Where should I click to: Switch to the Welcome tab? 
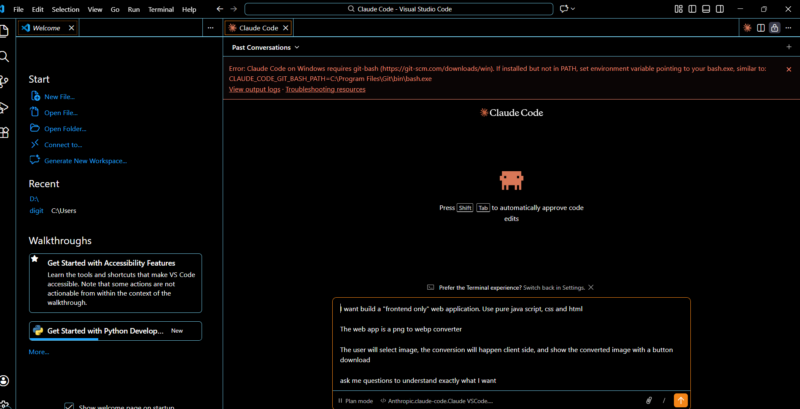point(48,28)
